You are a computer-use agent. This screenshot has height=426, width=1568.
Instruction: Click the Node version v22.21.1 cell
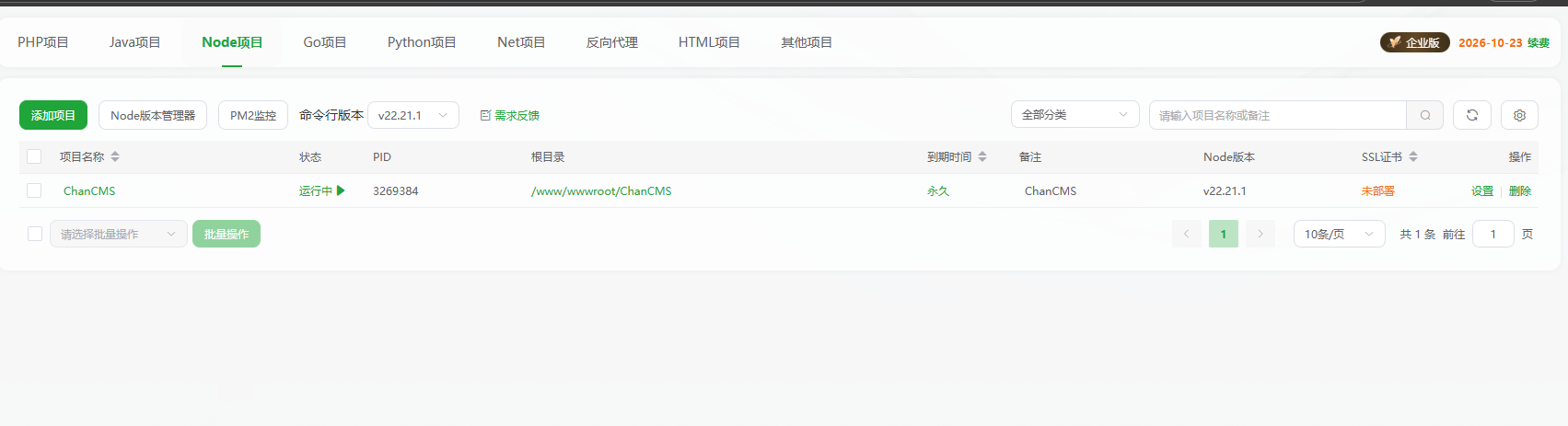[1225, 191]
